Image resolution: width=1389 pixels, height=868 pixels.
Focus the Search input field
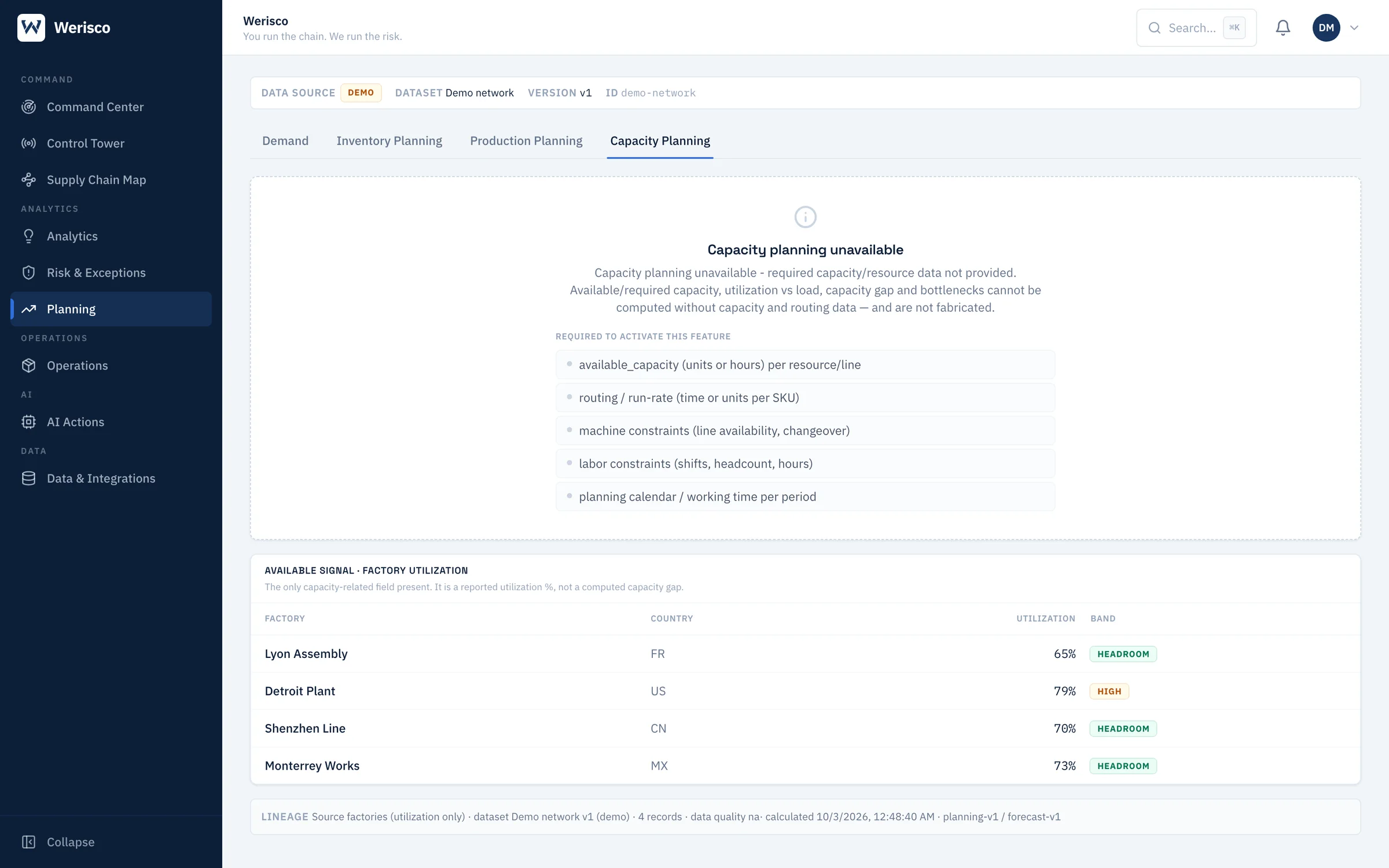pos(1196,28)
